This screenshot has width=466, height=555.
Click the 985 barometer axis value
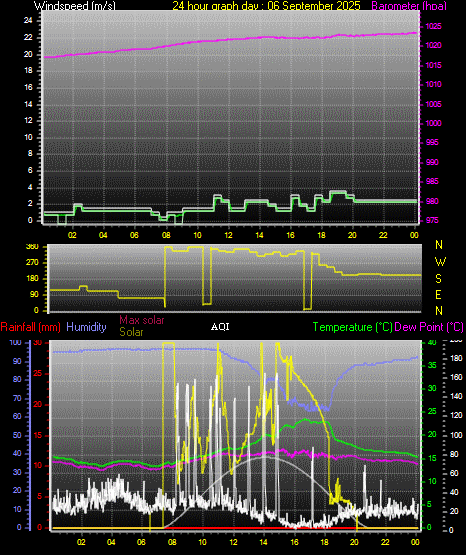coord(432,182)
